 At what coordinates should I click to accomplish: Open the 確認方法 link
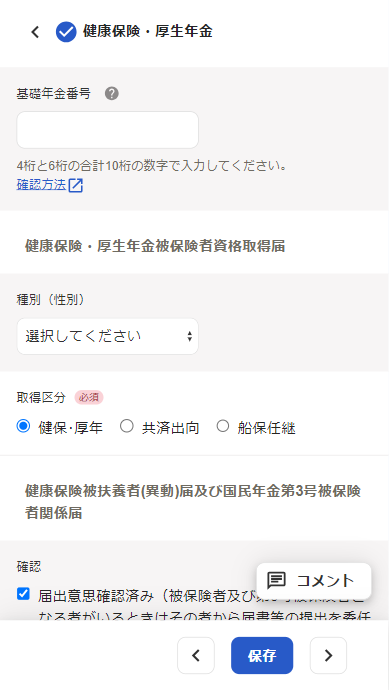pos(41,185)
